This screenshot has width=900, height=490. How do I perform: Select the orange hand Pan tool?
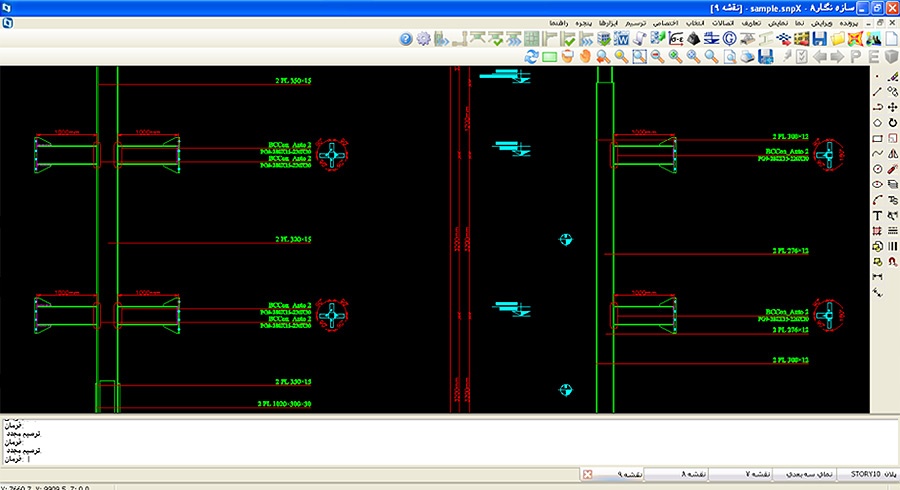[585, 57]
